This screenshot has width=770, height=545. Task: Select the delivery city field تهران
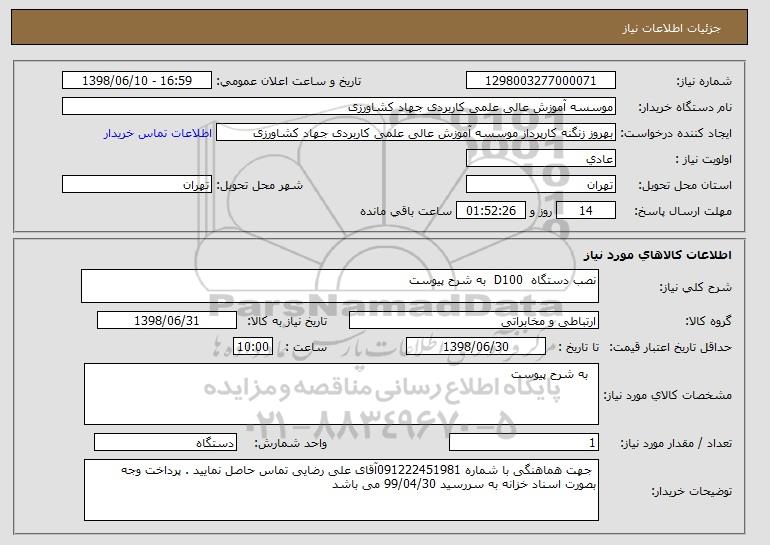137,185
